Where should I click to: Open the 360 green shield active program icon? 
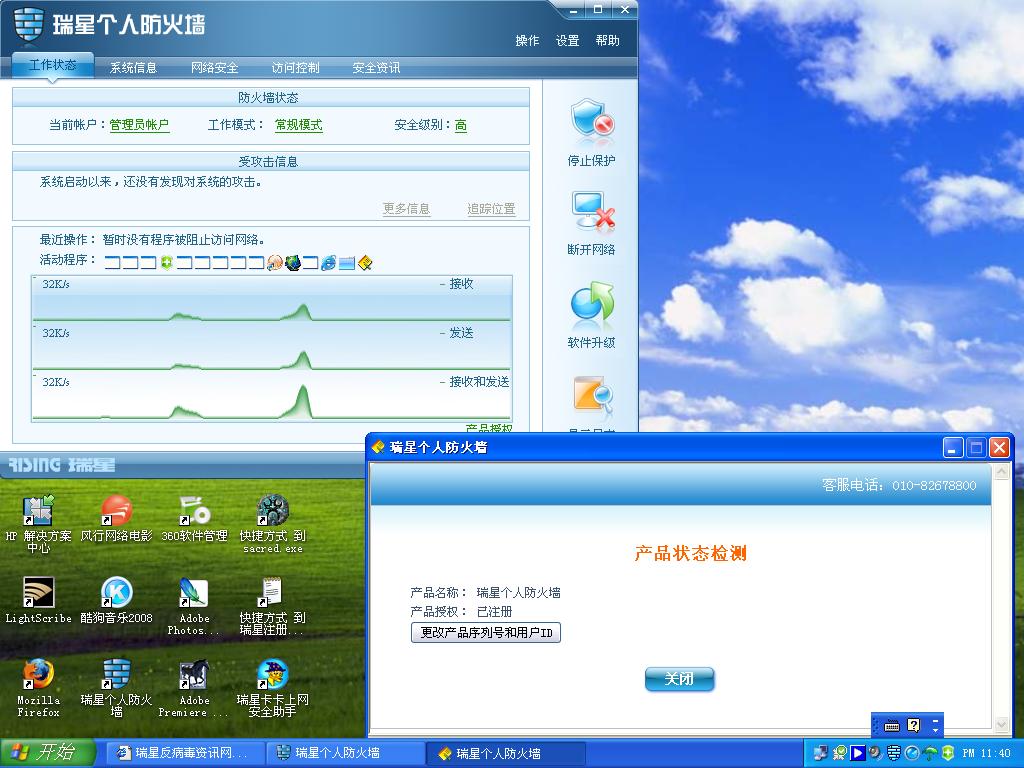click(167, 263)
